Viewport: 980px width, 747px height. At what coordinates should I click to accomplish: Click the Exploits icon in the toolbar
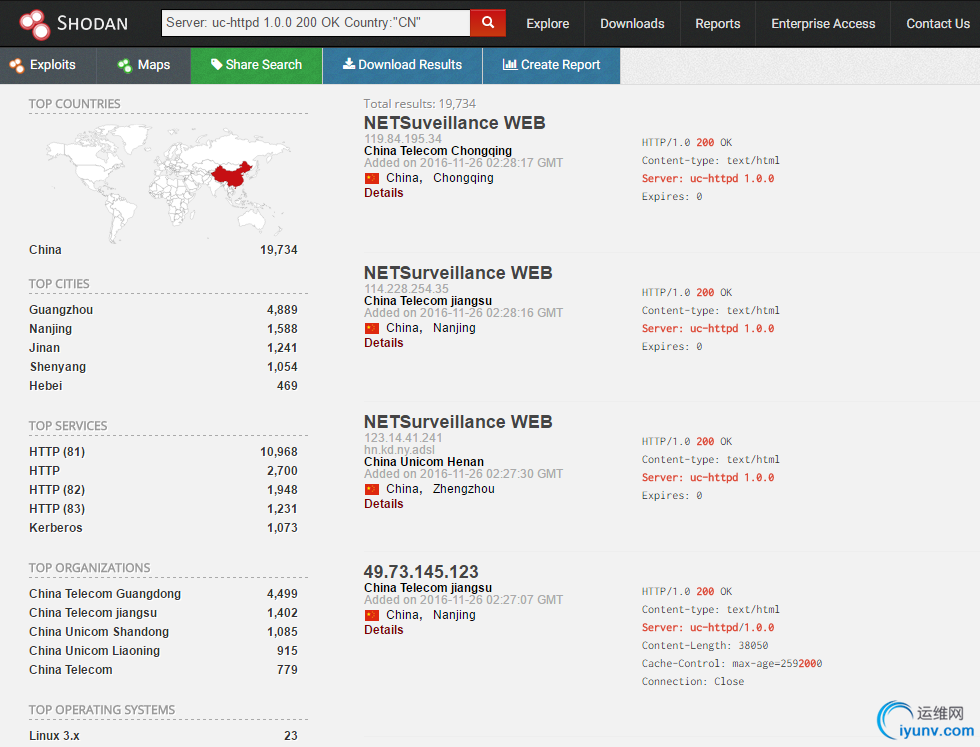tap(17, 65)
